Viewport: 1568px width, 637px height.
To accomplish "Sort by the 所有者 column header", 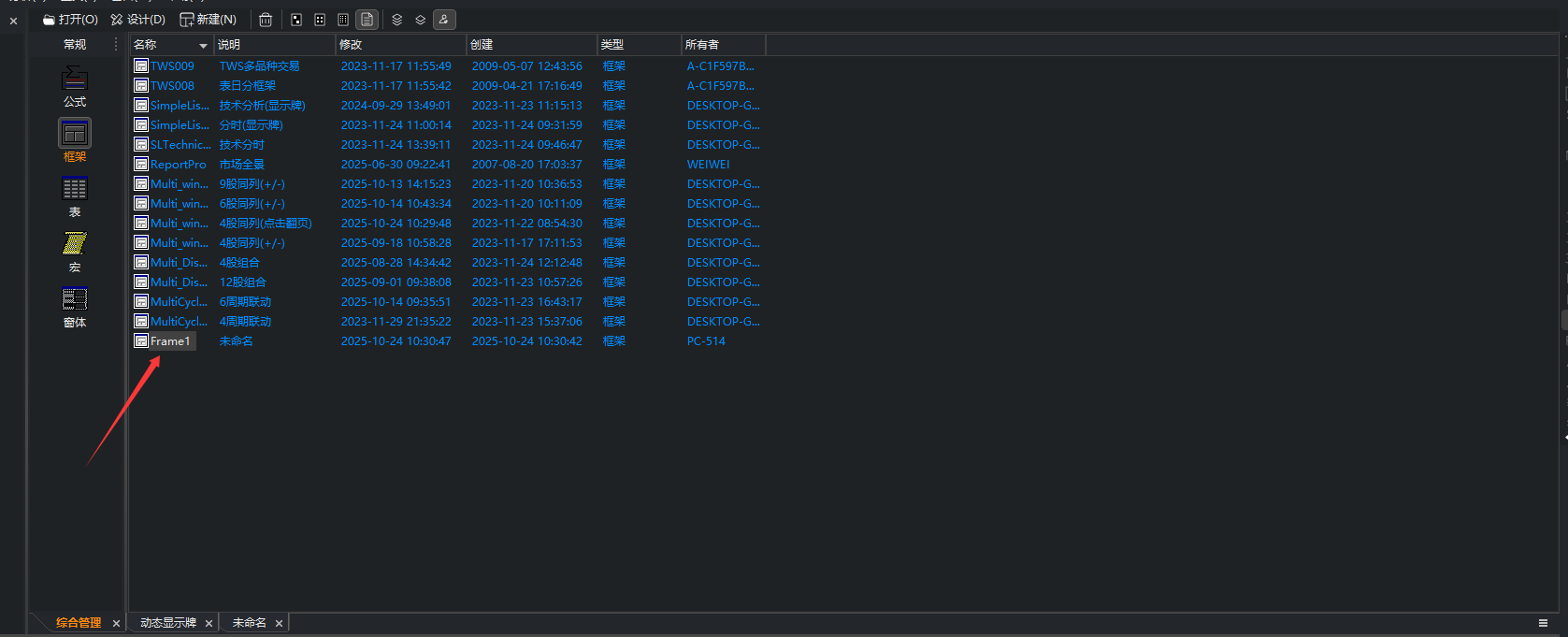I will point(724,45).
